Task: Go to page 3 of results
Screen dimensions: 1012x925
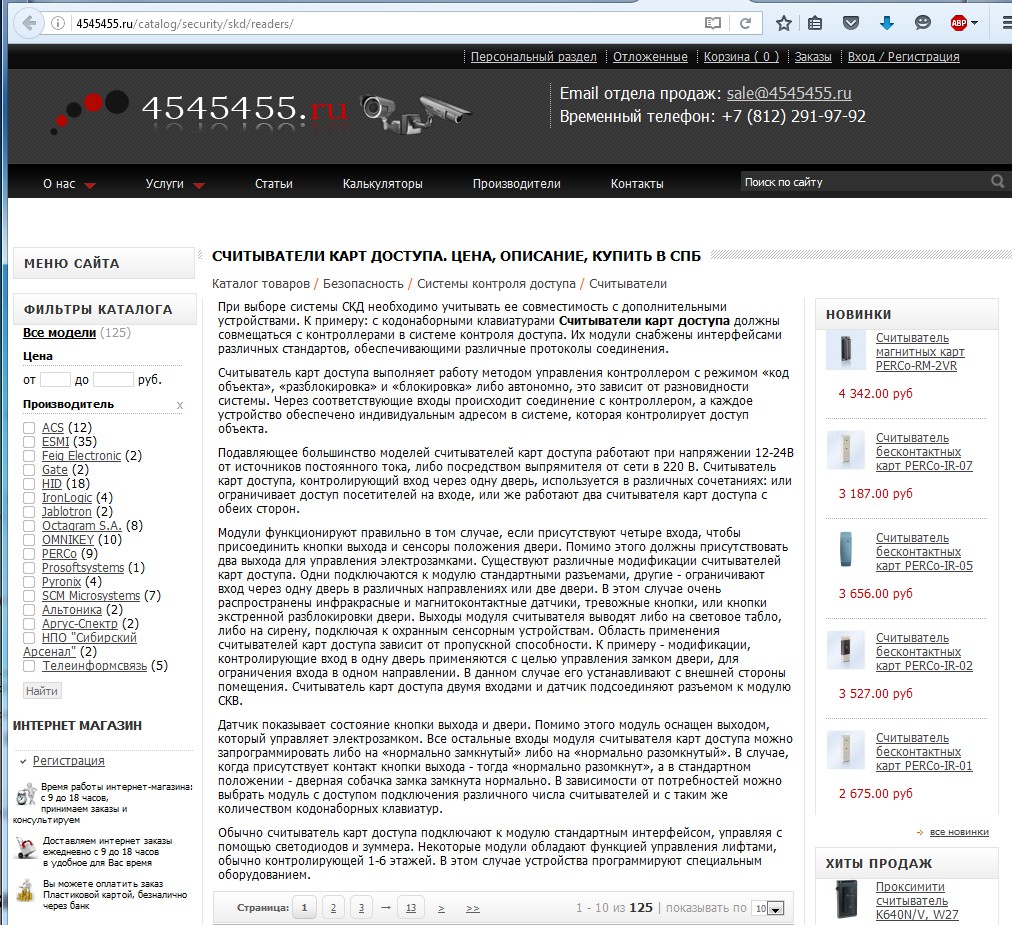Action: click(361, 908)
